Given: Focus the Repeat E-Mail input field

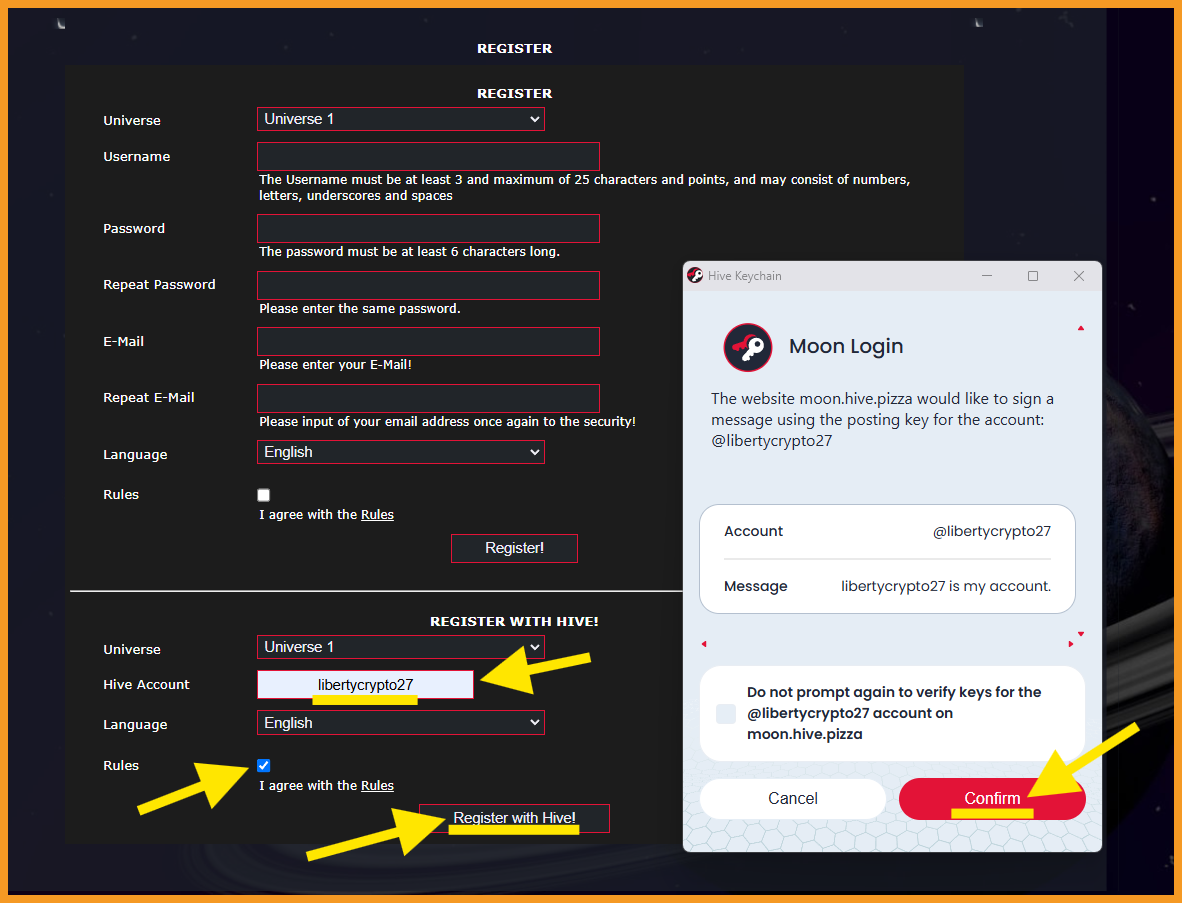Looking at the screenshot, I should 428,399.
